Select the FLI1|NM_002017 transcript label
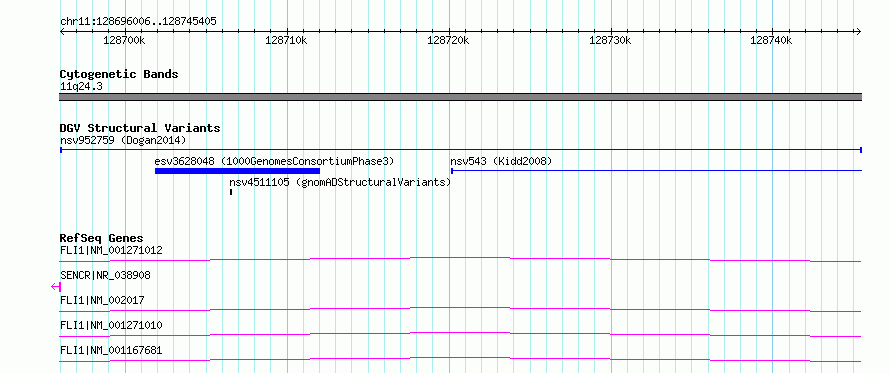Screen dimensions: 890x373 tap(102, 300)
